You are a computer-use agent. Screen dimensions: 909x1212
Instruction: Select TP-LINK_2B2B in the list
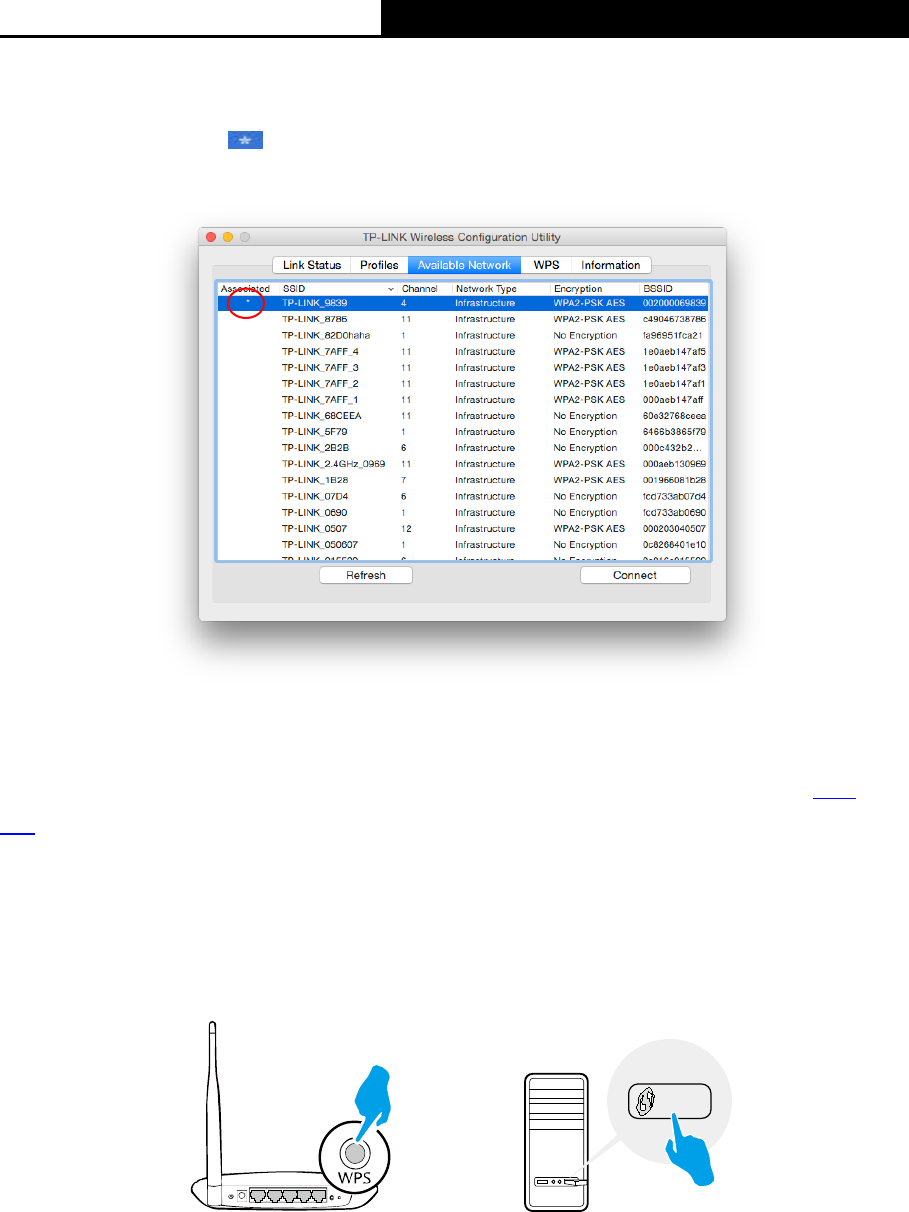[463, 448]
